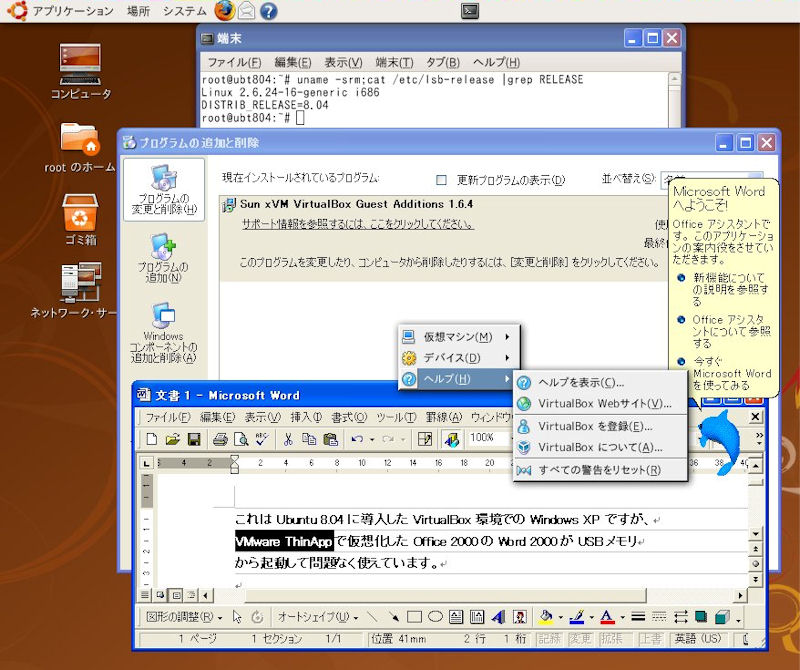Image resolution: width=800 pixels, height=670 pixels.
Task: Click the Tables and Borders toolbar icon
Action: tap(424, 439)
